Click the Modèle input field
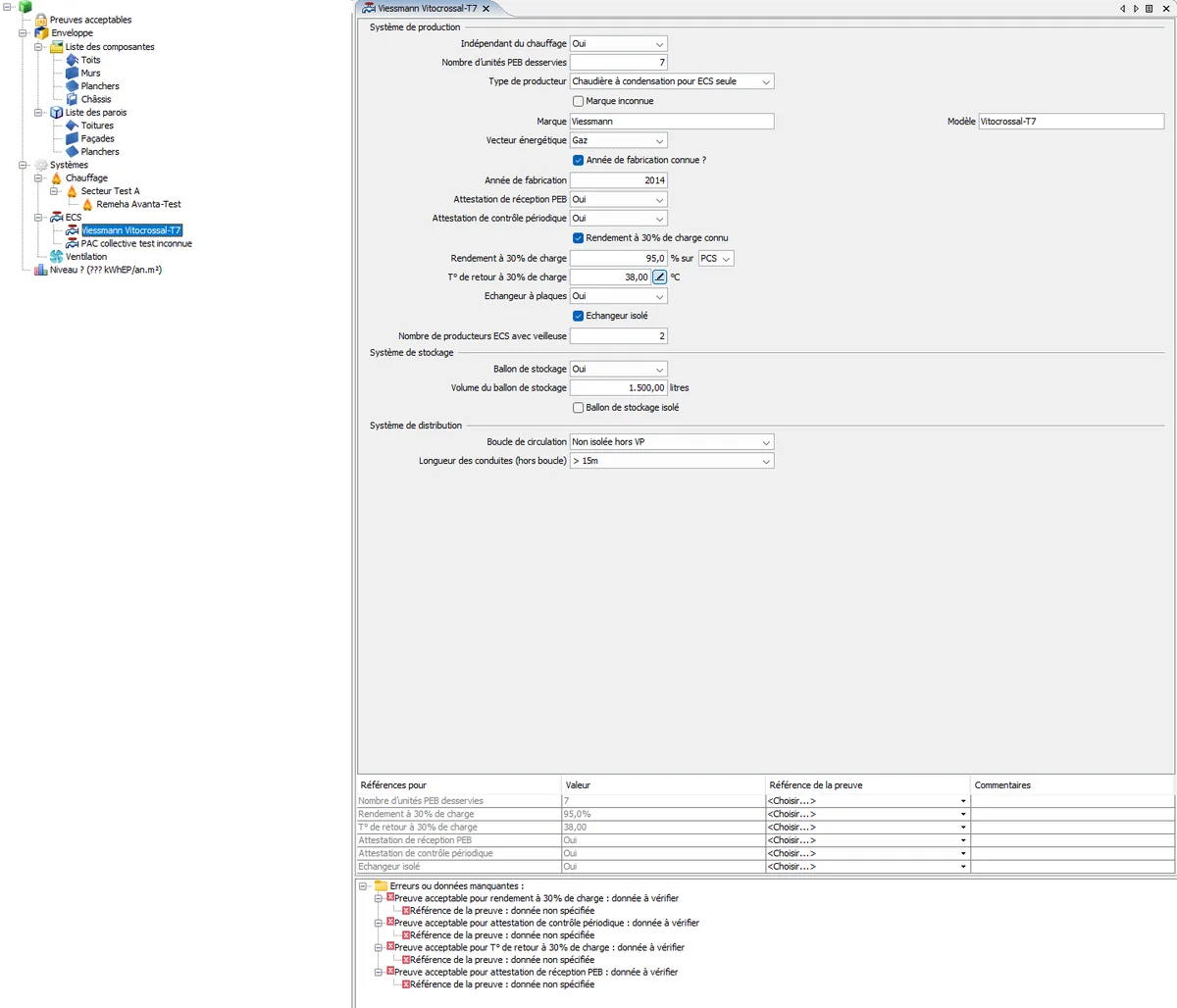The width and height of the screenshot is (1177, 1008). [1071, 122]
